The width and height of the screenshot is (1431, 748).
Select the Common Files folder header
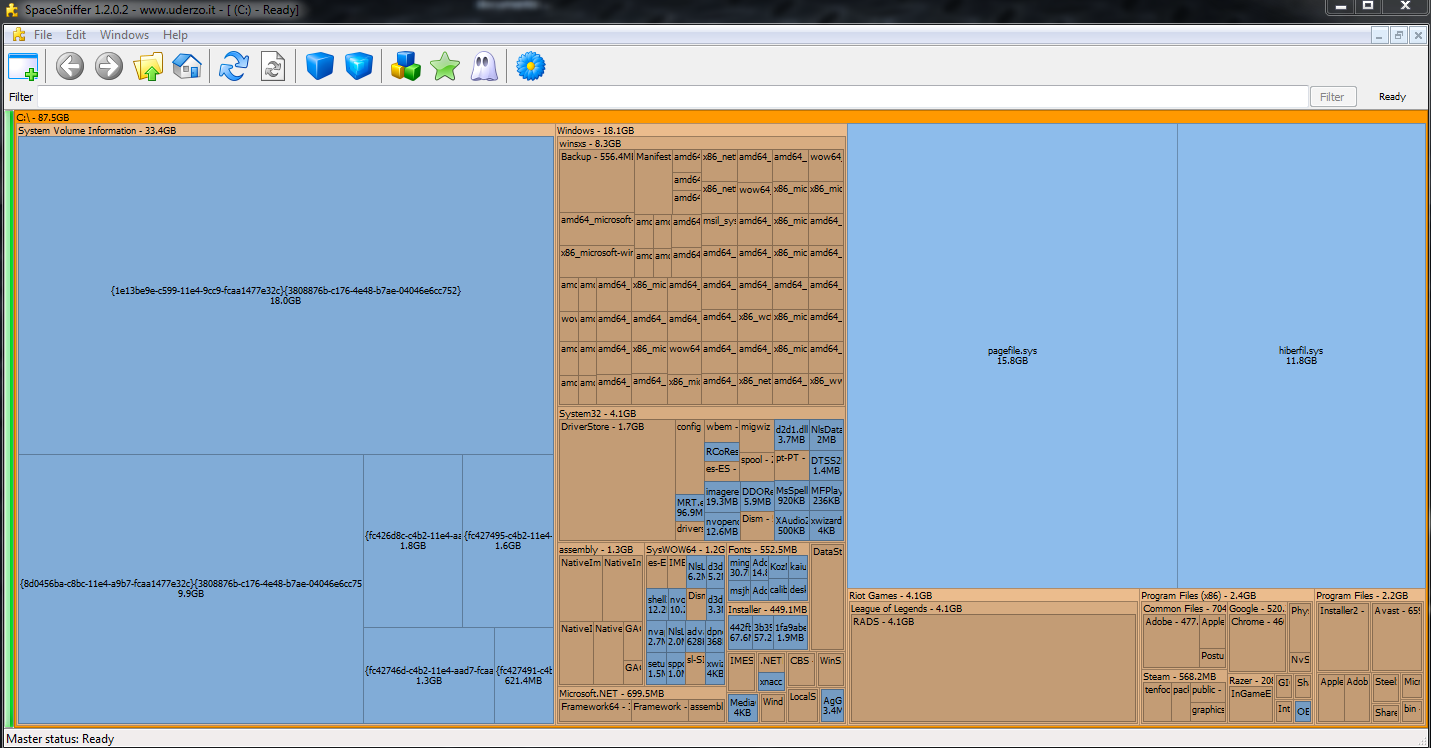tap(1184, 608)
